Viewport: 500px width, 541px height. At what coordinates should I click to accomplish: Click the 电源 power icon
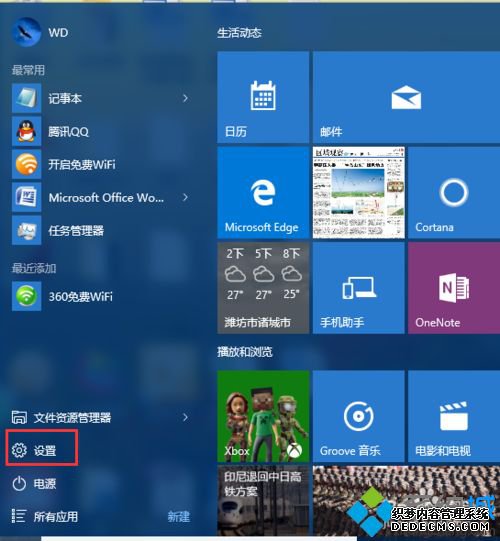[19, 483]
